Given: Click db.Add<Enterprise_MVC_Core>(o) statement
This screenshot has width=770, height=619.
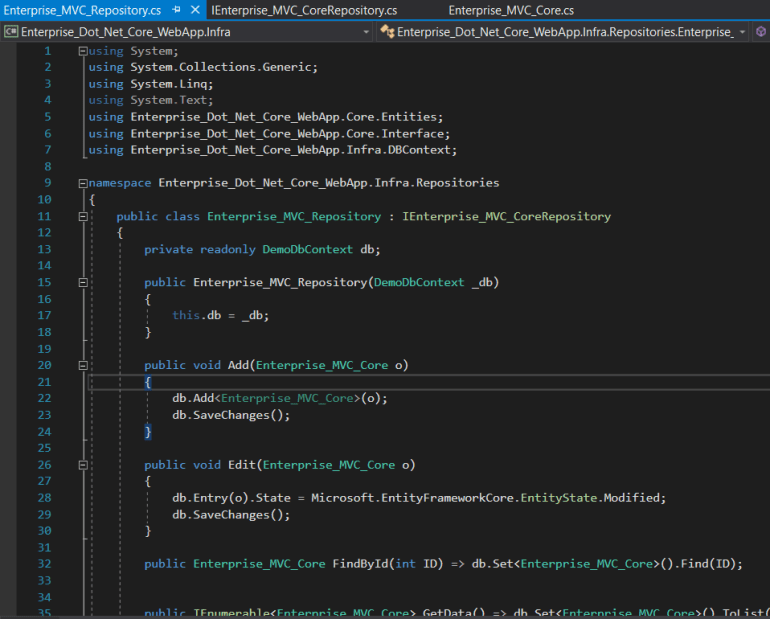Looking at the screenshot, I should [x=279, y=398].
